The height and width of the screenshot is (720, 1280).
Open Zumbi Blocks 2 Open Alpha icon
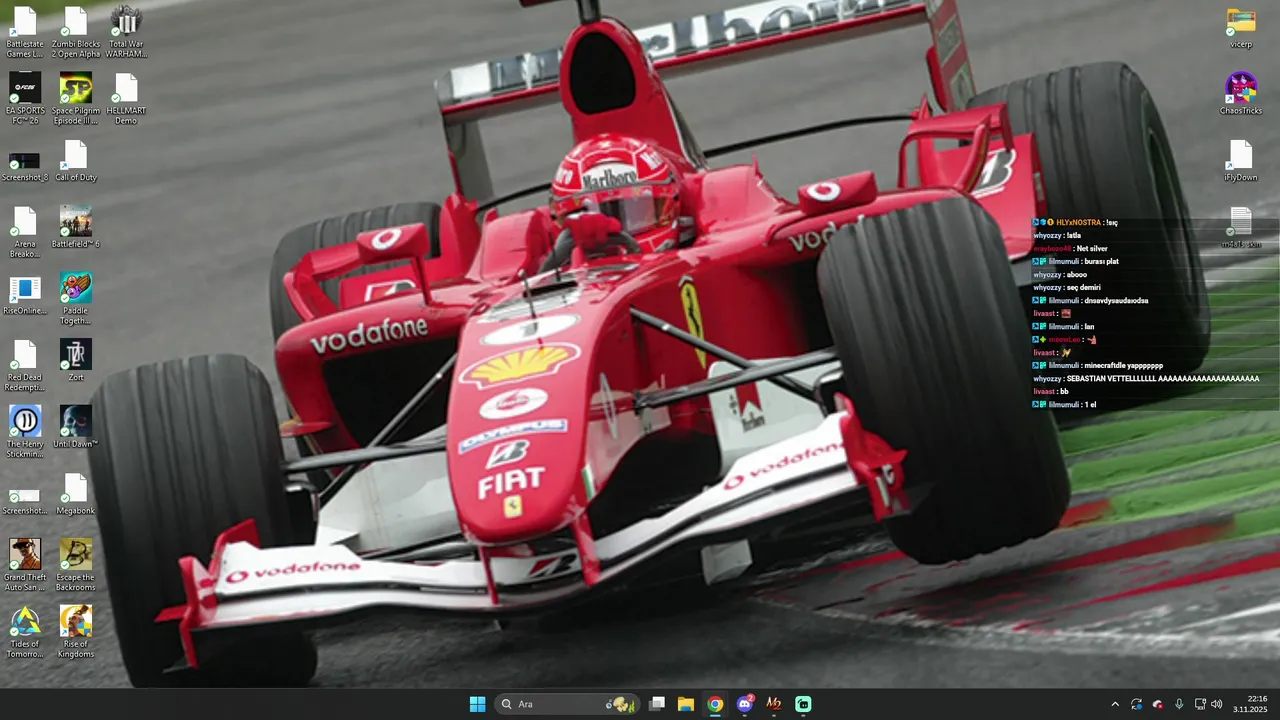(76, 32)
